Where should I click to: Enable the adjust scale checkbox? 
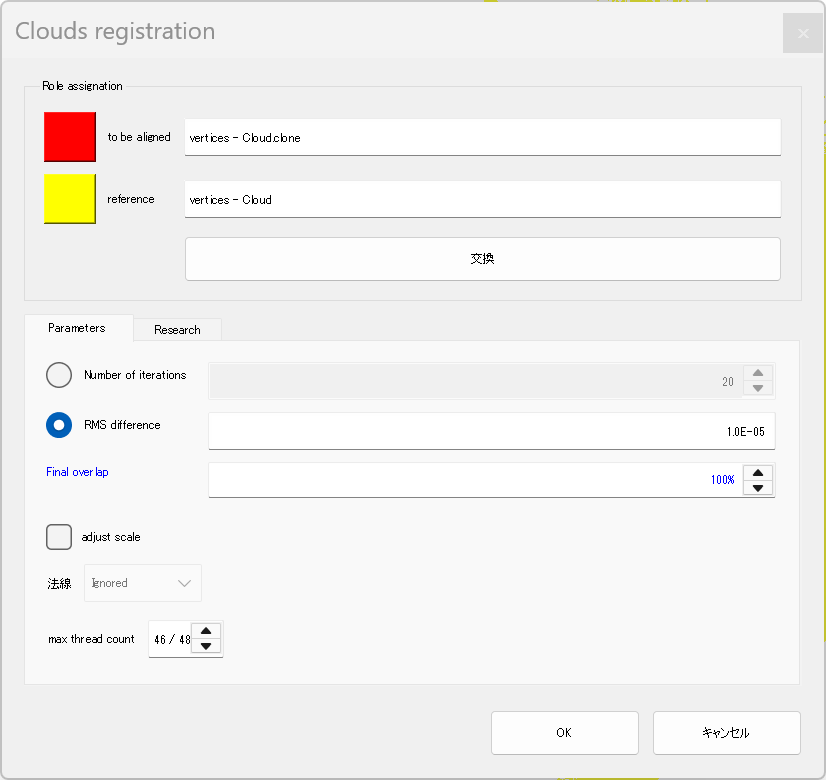point(59,537)
